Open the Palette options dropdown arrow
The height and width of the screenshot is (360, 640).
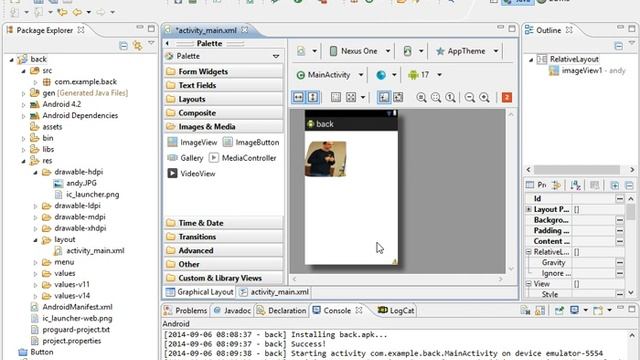coord(276,56)
